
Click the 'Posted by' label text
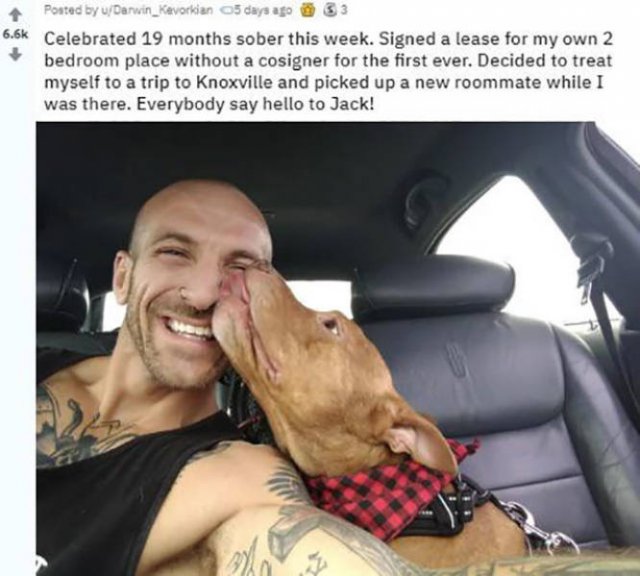click(x=62, y=11)
